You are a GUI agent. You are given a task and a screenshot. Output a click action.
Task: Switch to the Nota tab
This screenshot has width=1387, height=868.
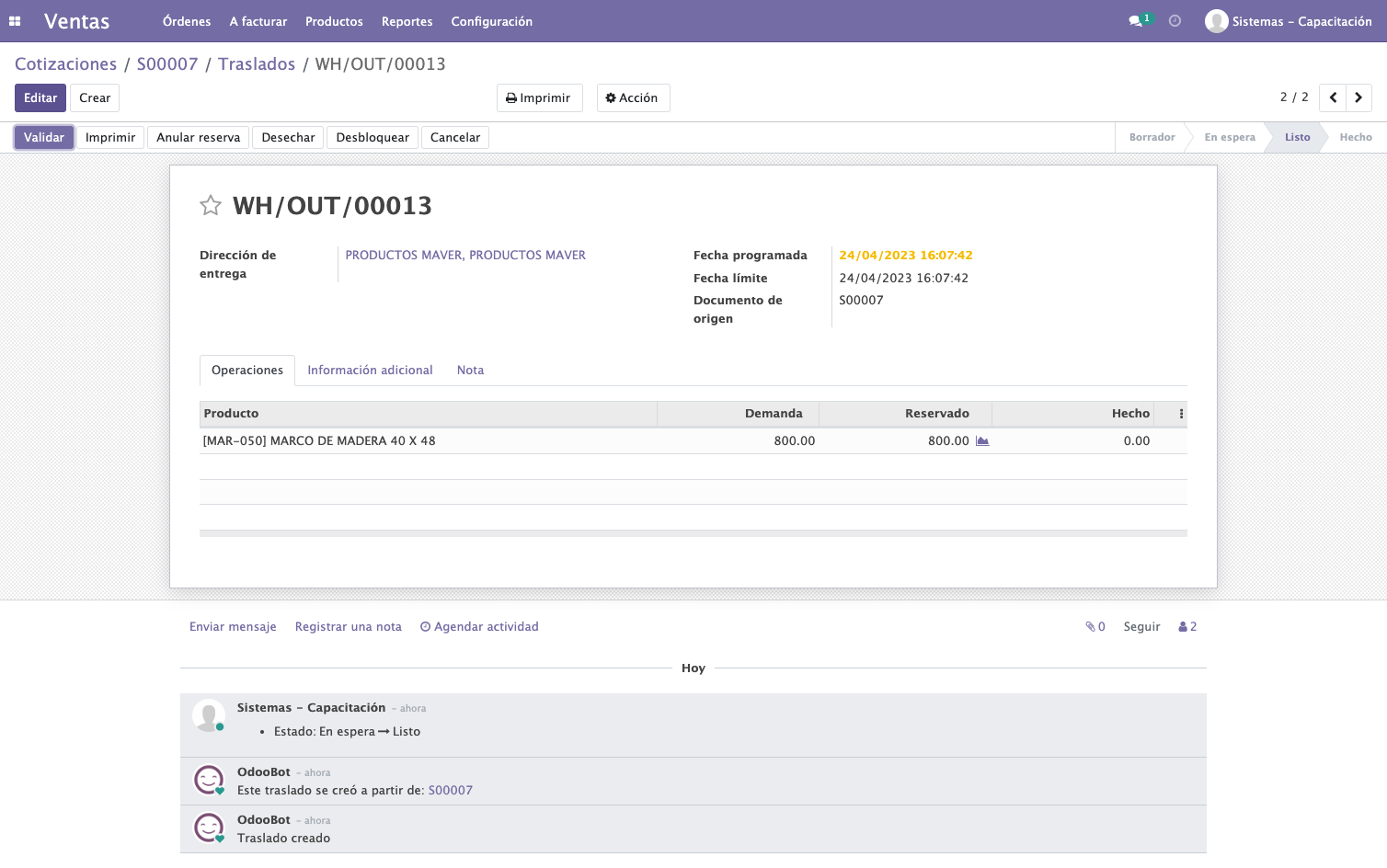pyautogui.click(x=470, y=371)
